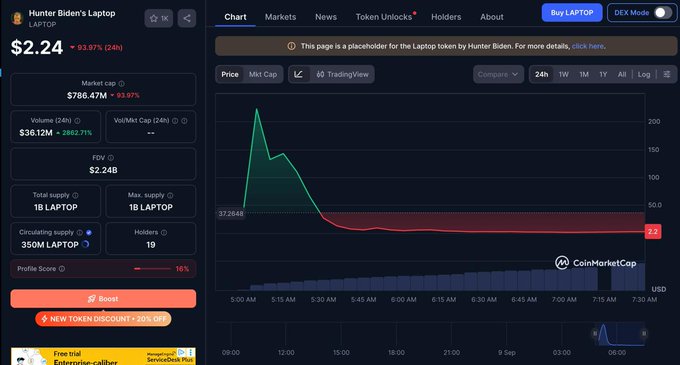Click New Token Discount 20% off badge
The width and height of the screenshot is (680, 365).
(x=103, y=319)
